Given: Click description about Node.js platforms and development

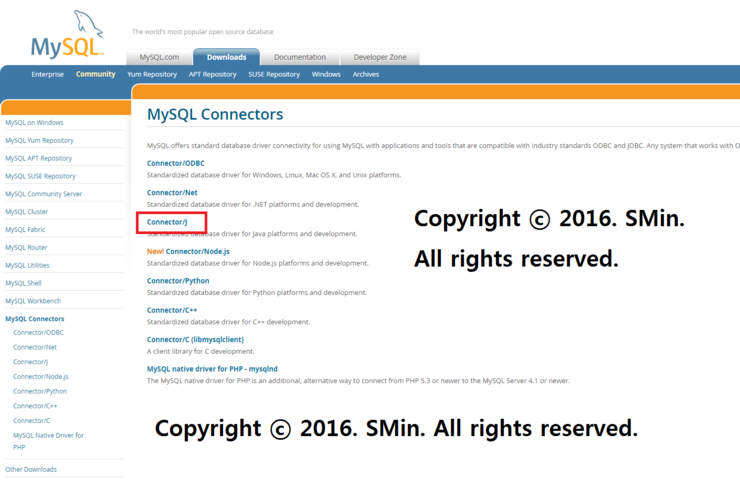Looking at the screenshot, I should point(258,263).
